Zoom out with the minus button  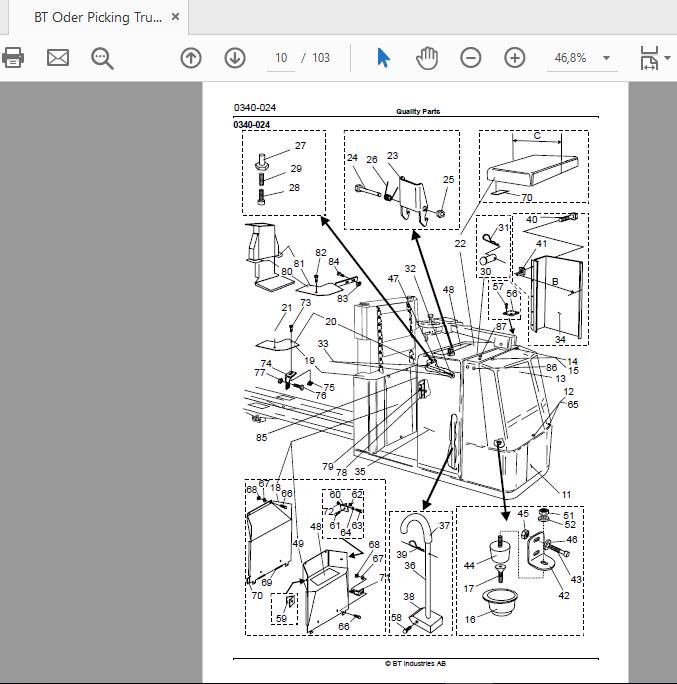(471, 58)
